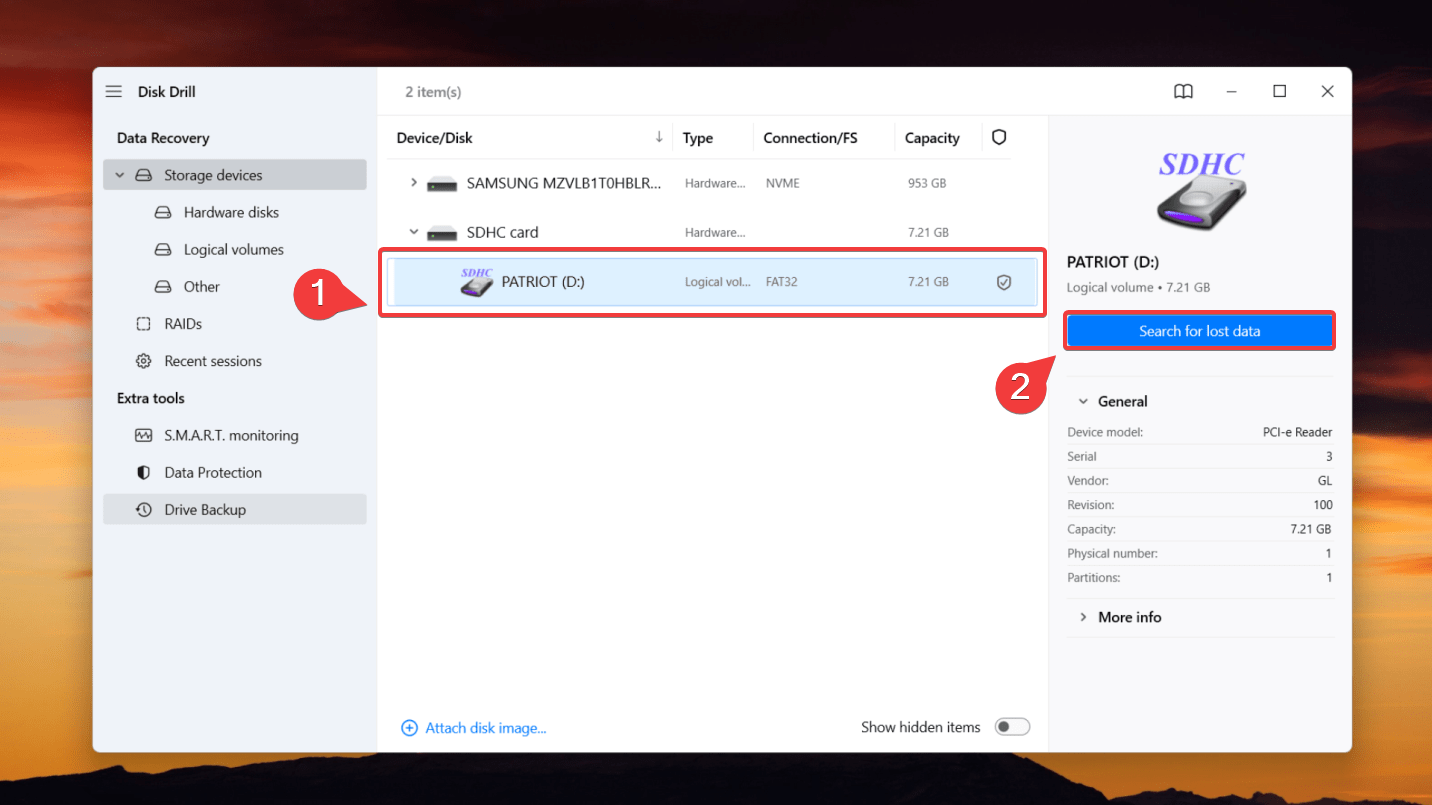Click Attach disk image link

click(x=486, y=728)
